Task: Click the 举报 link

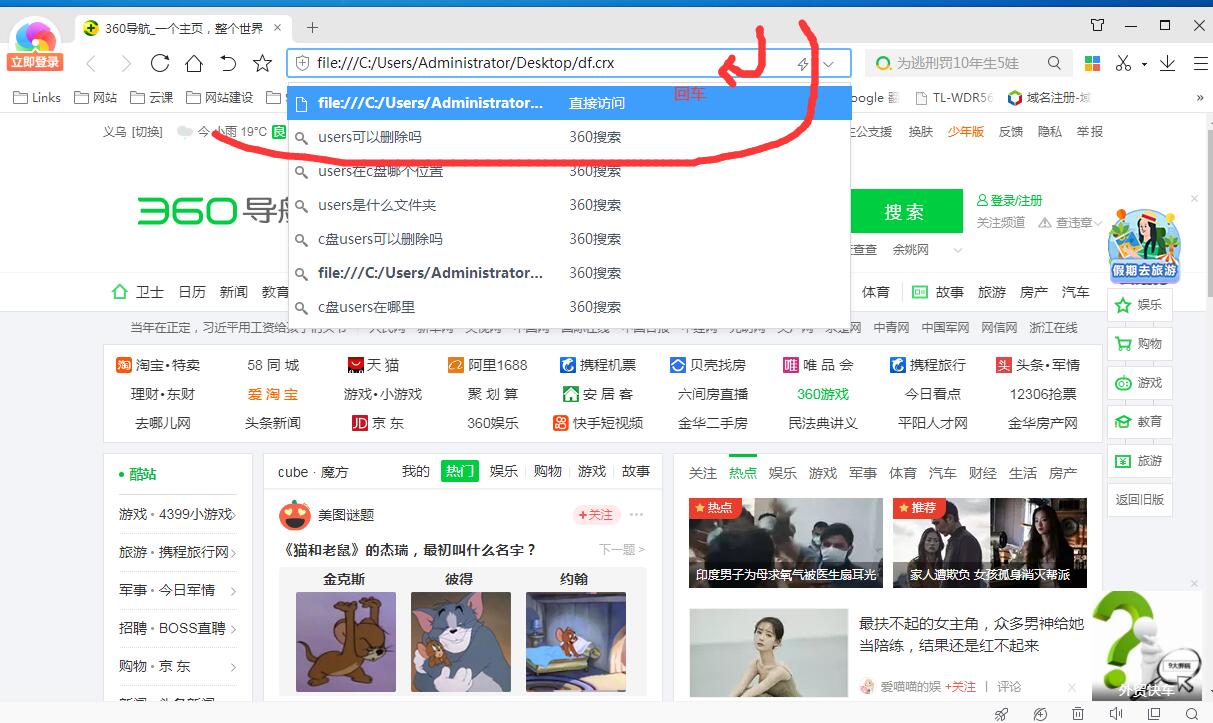Action: pyautogui.click(x=1090, y=131)
